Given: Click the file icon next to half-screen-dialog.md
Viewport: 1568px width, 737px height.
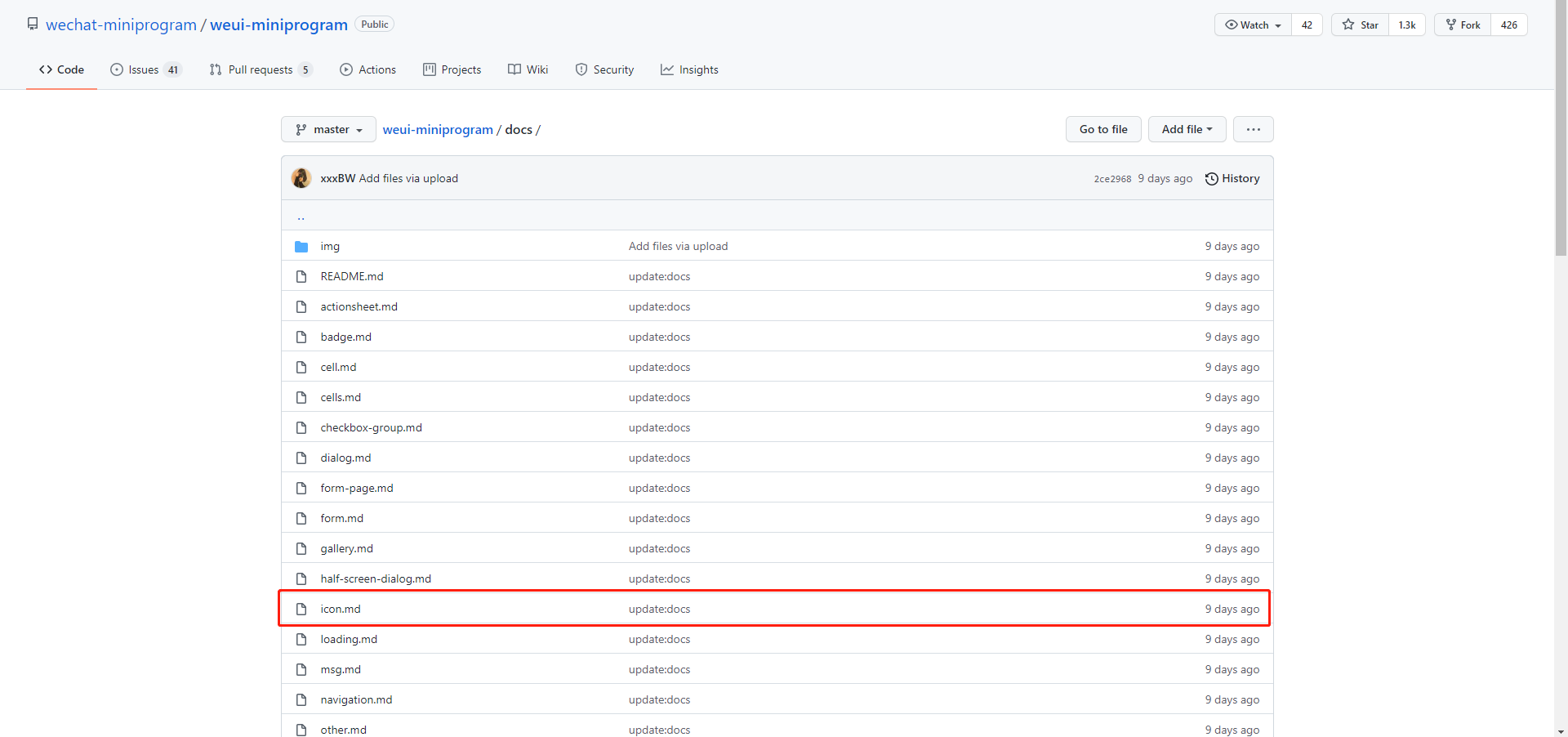Looking at the screenshot, I should 301,578.
